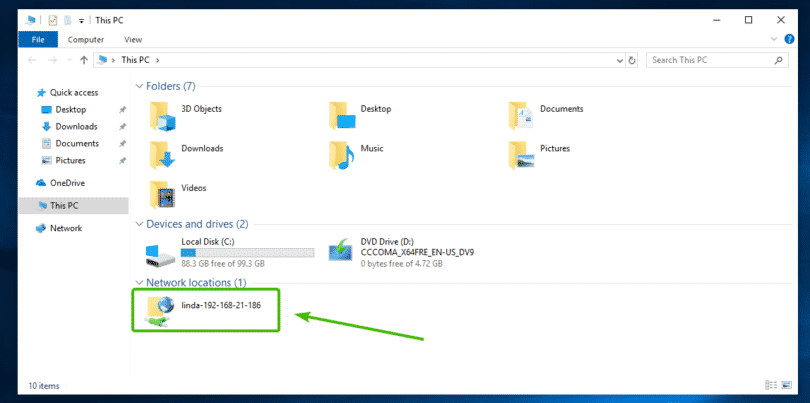This screenshot has height=403, width=810.
Task: Click This PC breadcrumb in address bar
Action: [x=135, y=60]
